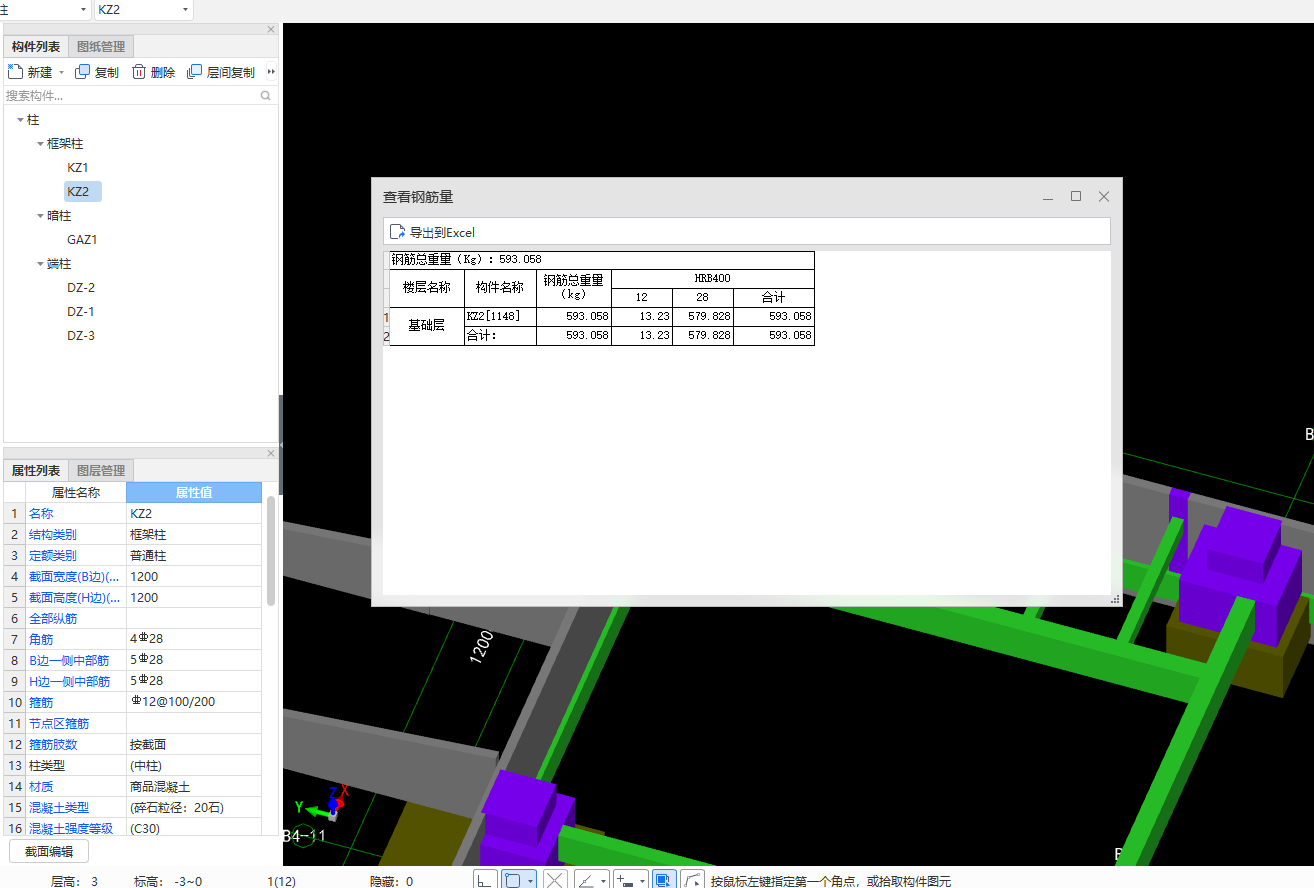
Task: Select DZ-2 in the component tree
Action: pos(81,288)
